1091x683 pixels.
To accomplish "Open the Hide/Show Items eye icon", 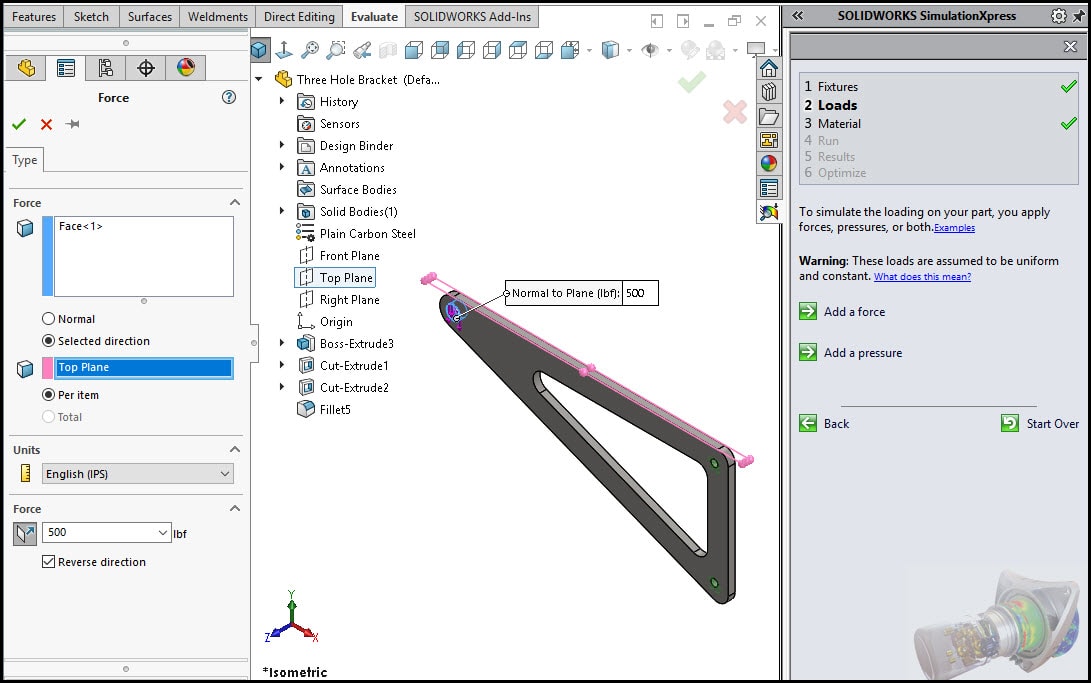I will click(x=650, y=49).
